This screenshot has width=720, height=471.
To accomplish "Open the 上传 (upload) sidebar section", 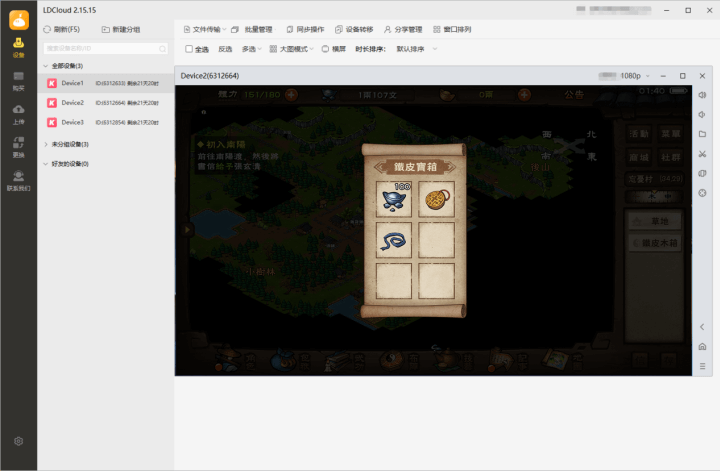I will tap(18, 115).
